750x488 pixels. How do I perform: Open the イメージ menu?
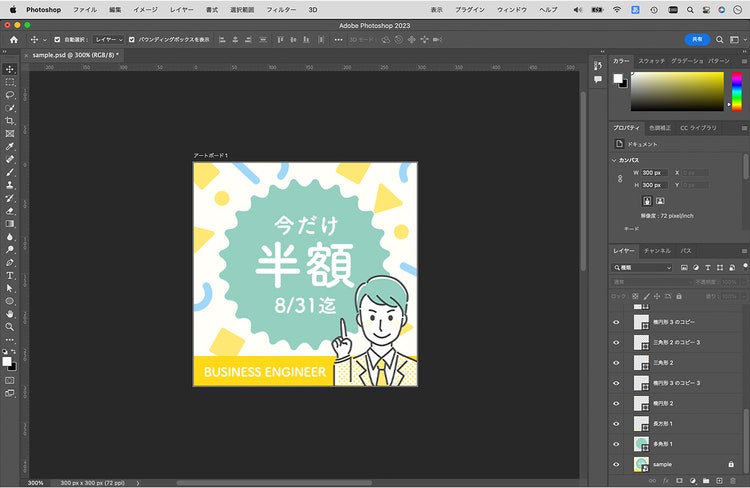click(145, 10)
